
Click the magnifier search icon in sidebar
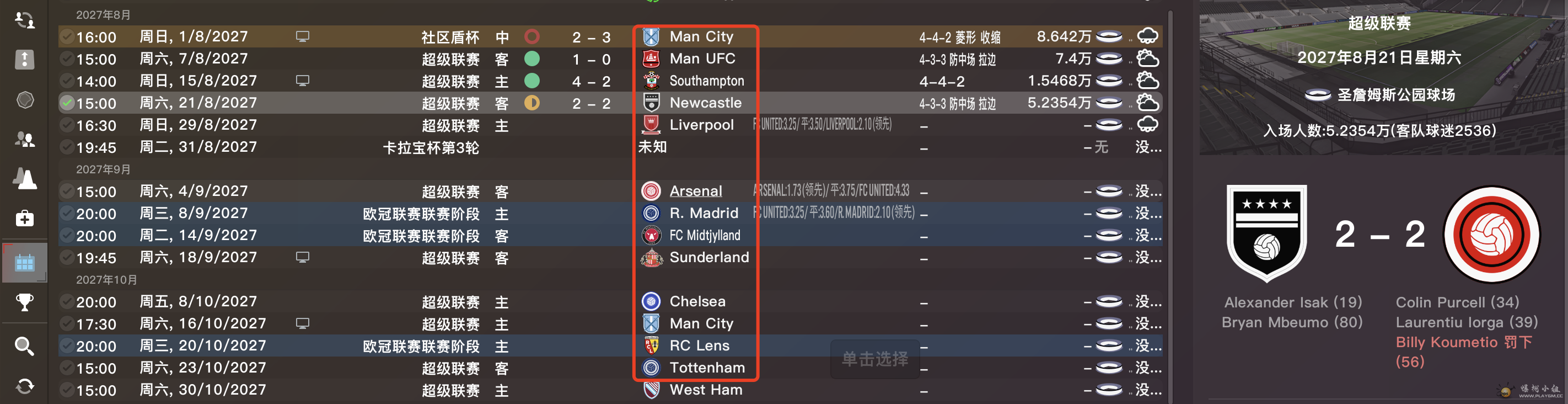pos(24,346)
